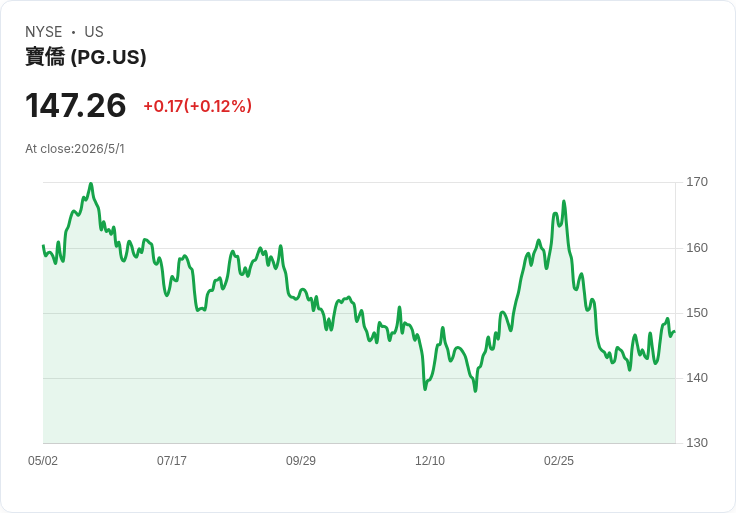Click the 12/10 date axis label
The width and height of the screenshot is (736, 513).
430,460
